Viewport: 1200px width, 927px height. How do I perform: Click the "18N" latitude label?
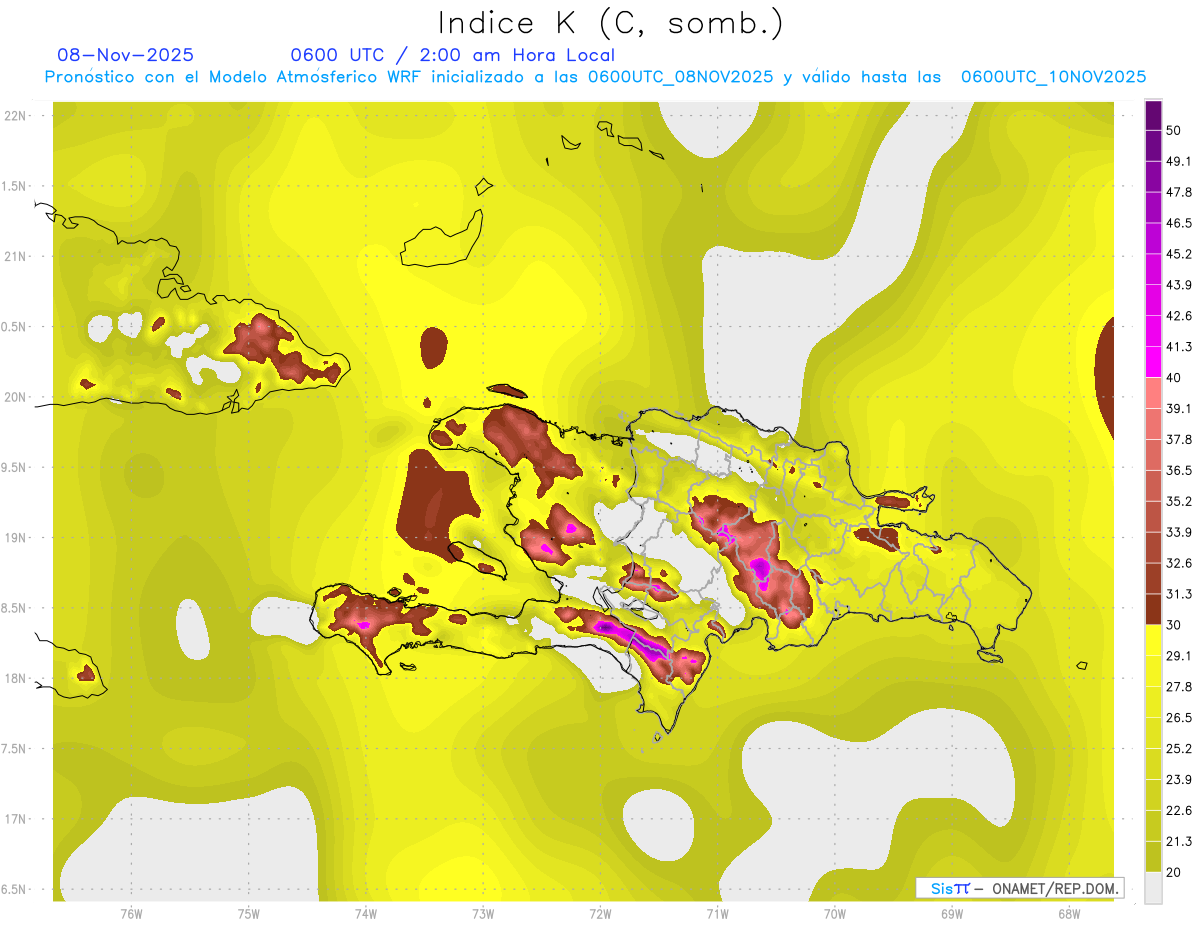(x=17, y=678)
